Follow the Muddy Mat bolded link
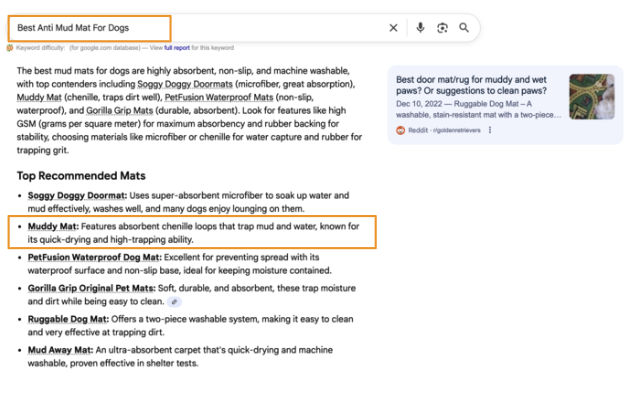This screenshot has width=636, height=401. click(47, 227)
